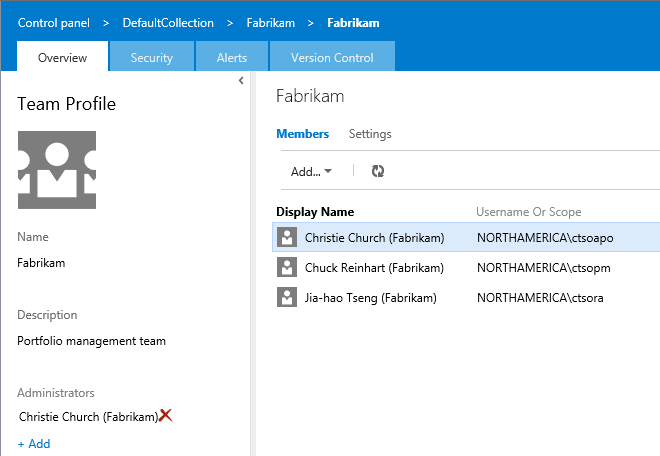Go to Control panel breadcrumb

pos(53,23)
